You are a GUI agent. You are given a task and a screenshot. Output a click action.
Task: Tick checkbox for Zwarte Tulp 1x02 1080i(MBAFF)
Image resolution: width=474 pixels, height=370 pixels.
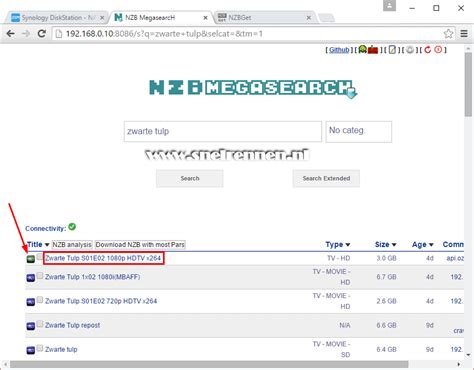click(x=40, y=276)
